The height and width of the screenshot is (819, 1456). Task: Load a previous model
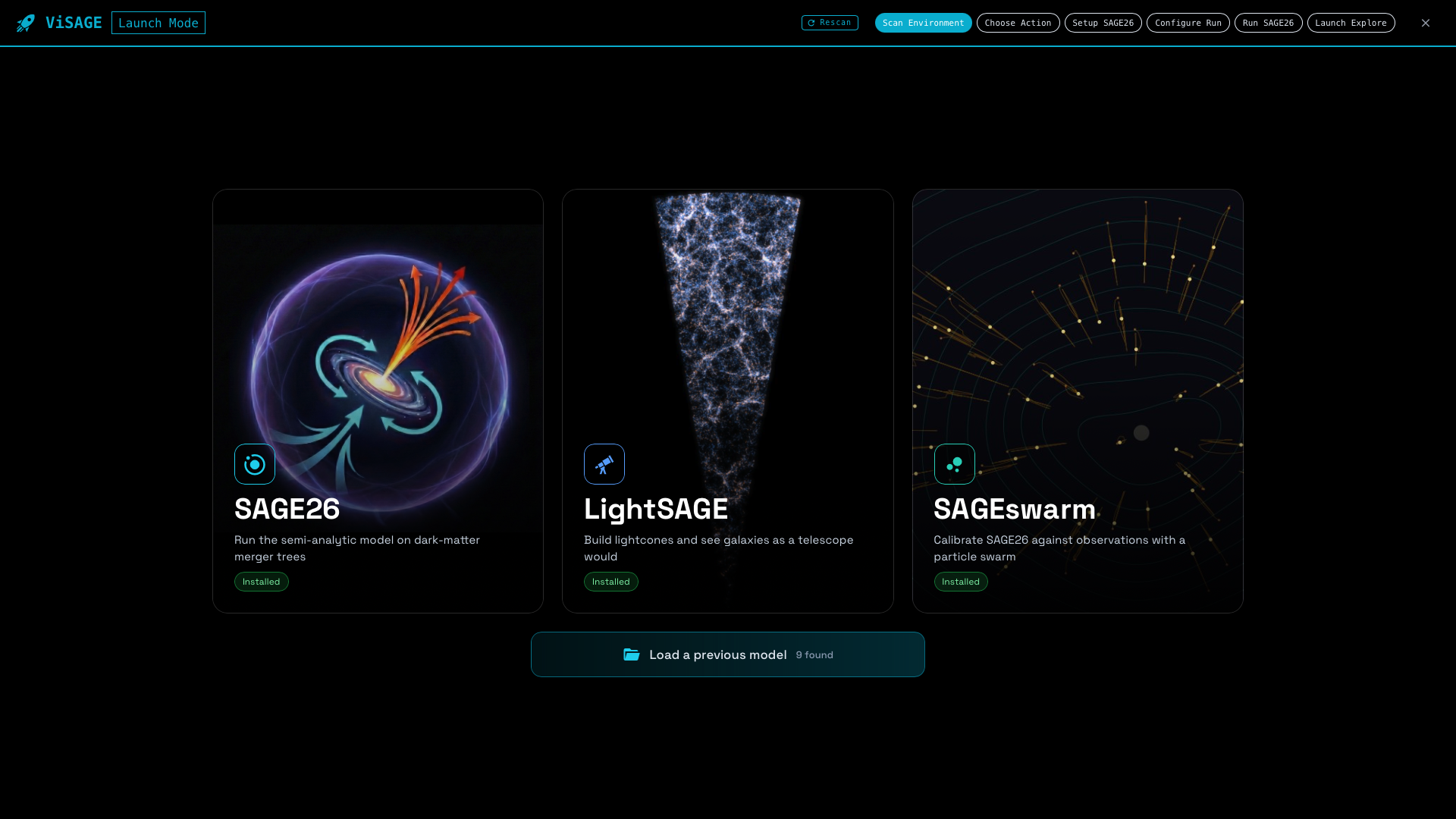(728, 654)
